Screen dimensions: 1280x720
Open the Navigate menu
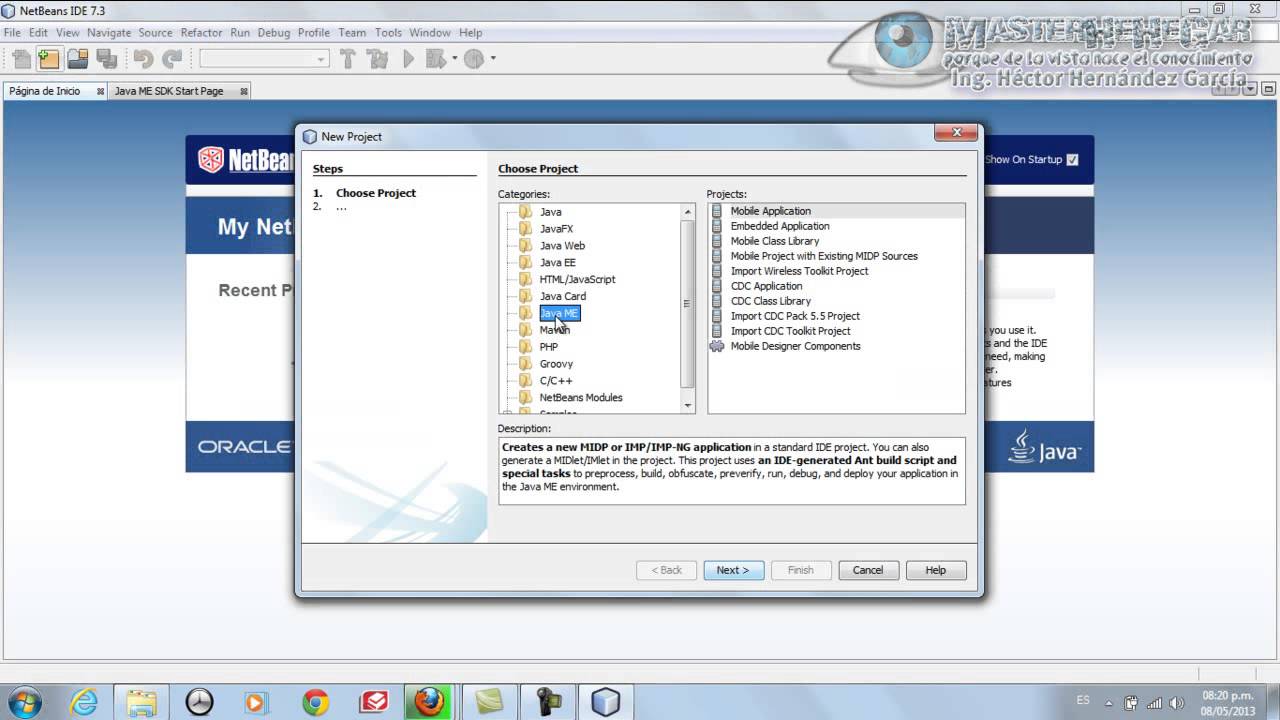[x=108, y=32]
